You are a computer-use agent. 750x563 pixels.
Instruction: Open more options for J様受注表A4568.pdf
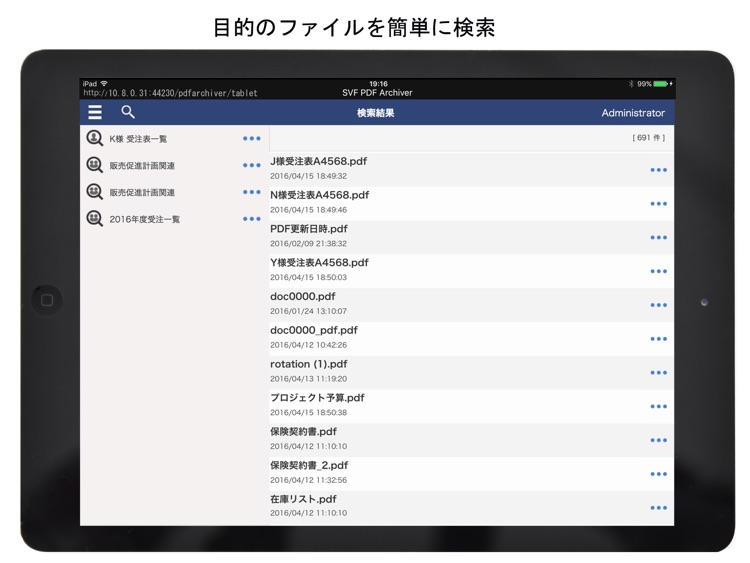659,170
